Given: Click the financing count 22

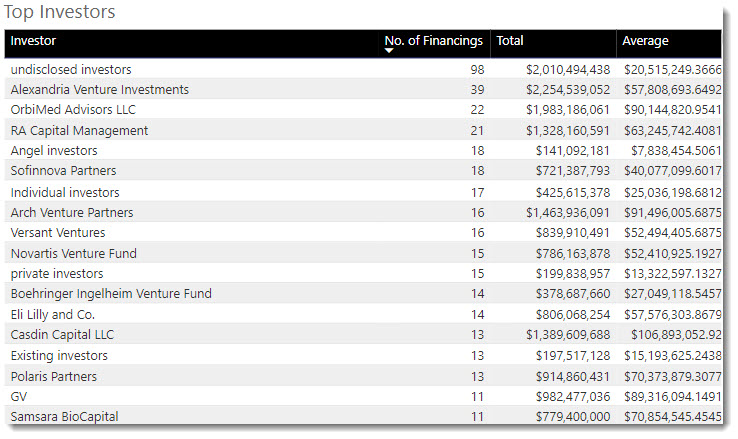Looking at the screenshot, I should (x=477, y=110).
